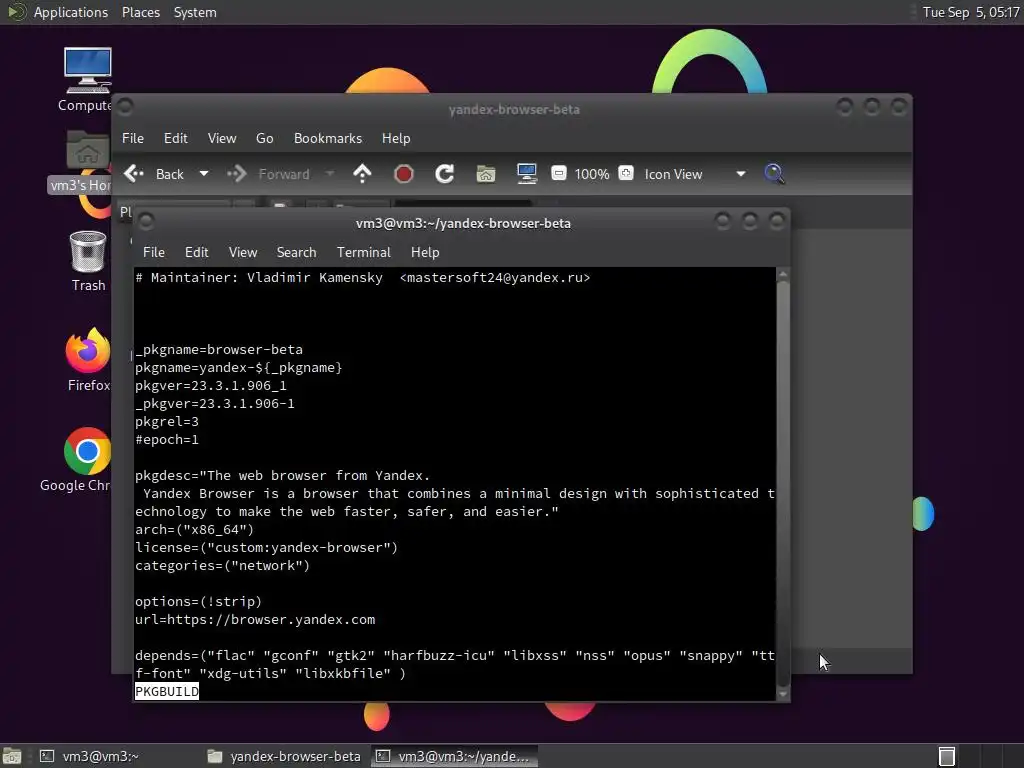
Task: Click the Search magnifier icon
Action: point(774,174)
